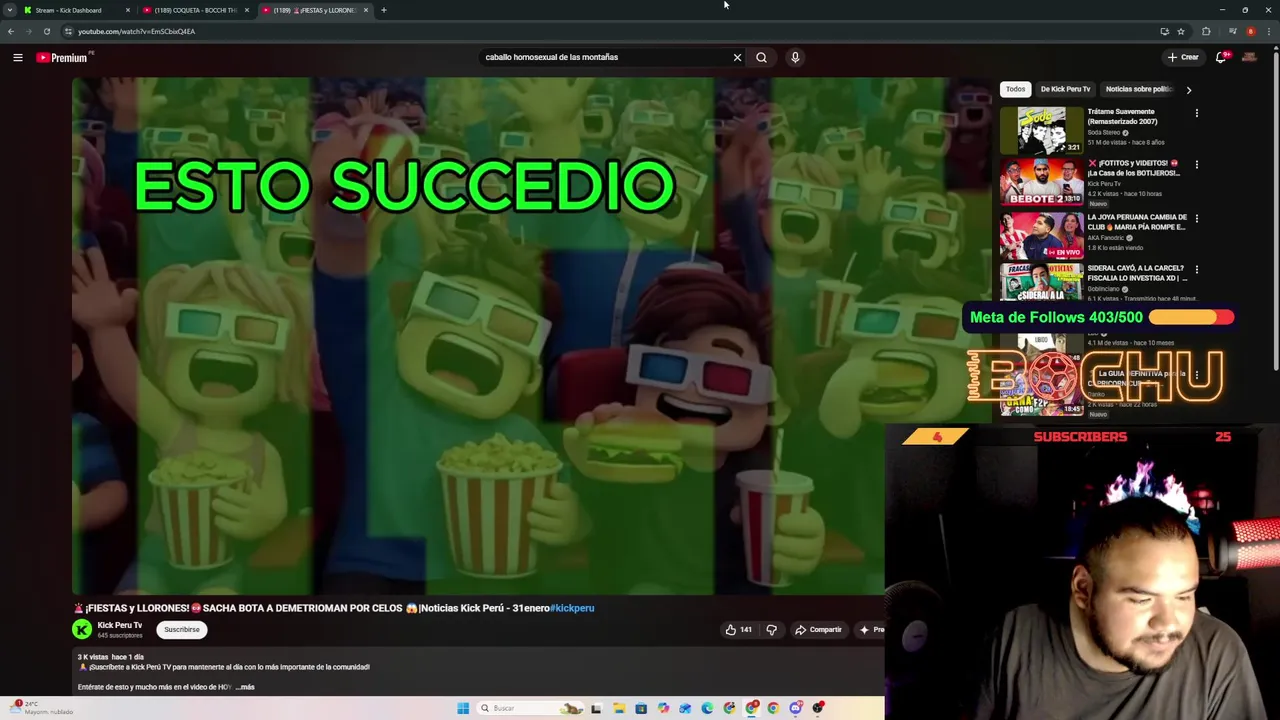1280x720 pixels.
Task: Subscribe with the Suscribirse button
Action: coord(182,629)
